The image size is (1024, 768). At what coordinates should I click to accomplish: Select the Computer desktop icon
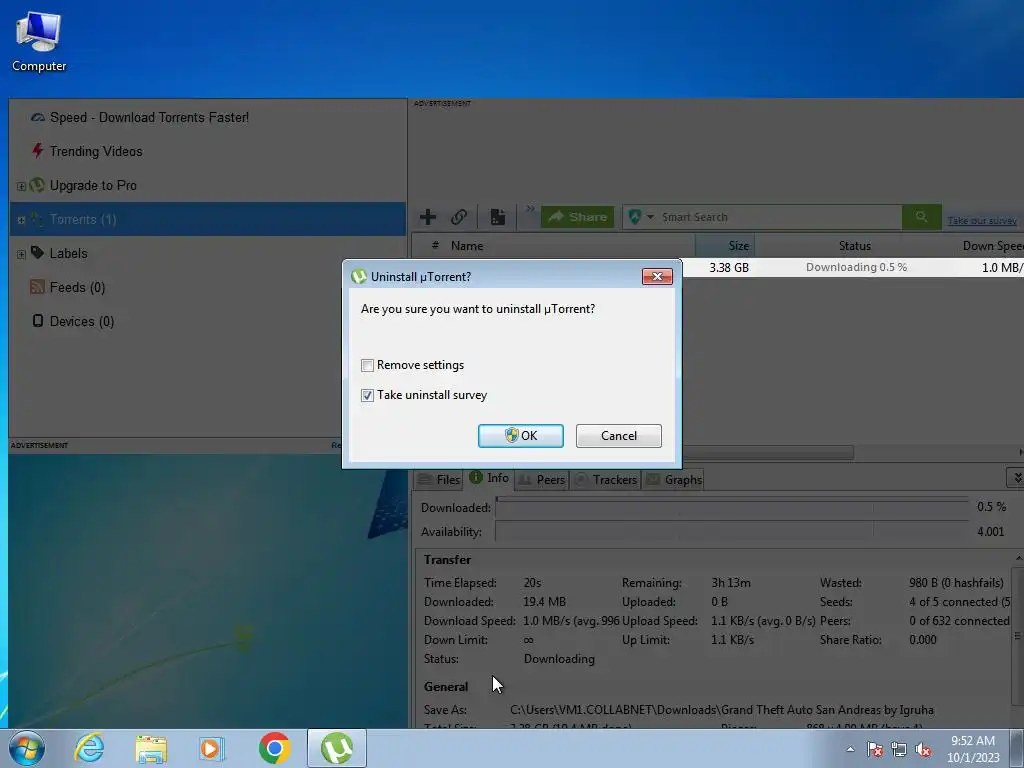pyautogui.click(x=39, y=40)
